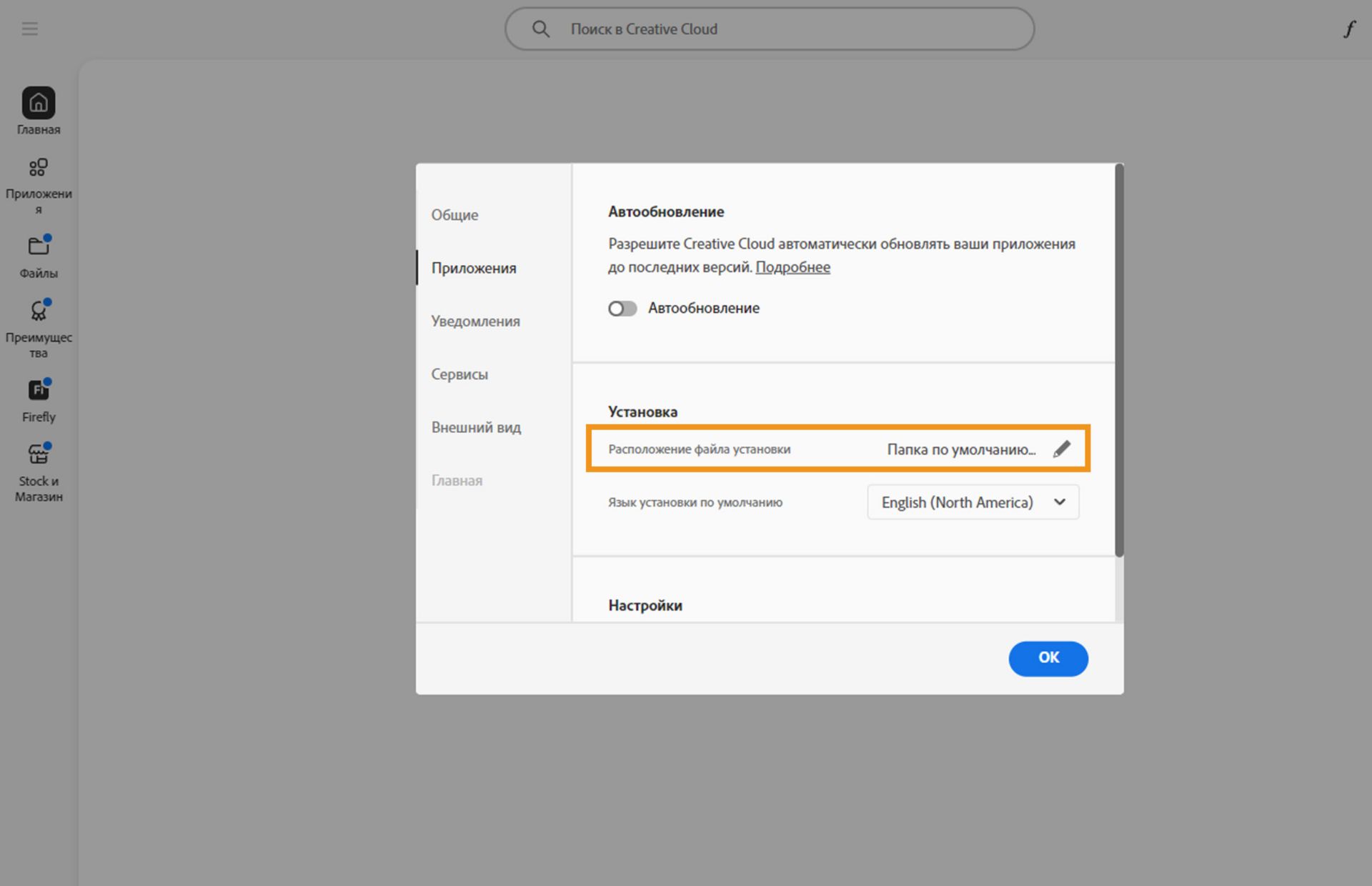Open the hamburger menu icon

pos(29,29)
